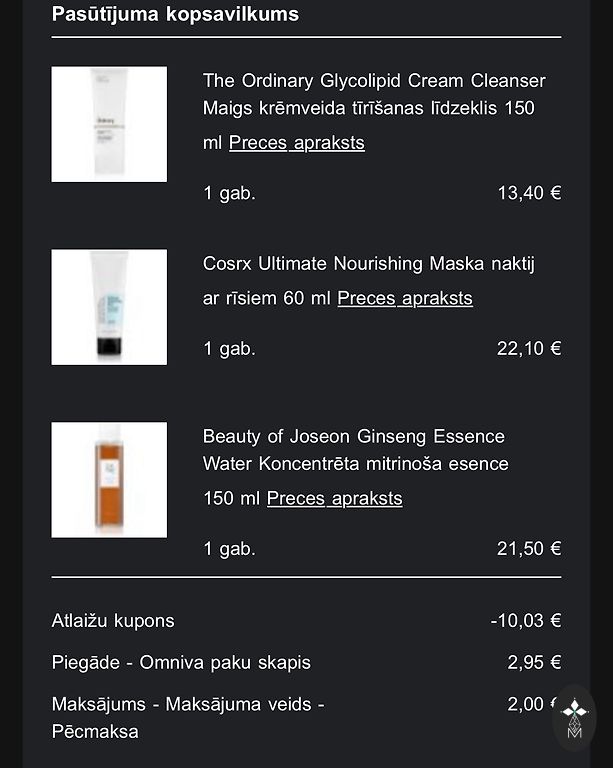Click the Maksājuma veids - Pēcmaksa row
Screen dimensions: 613x768
(188, 717)
